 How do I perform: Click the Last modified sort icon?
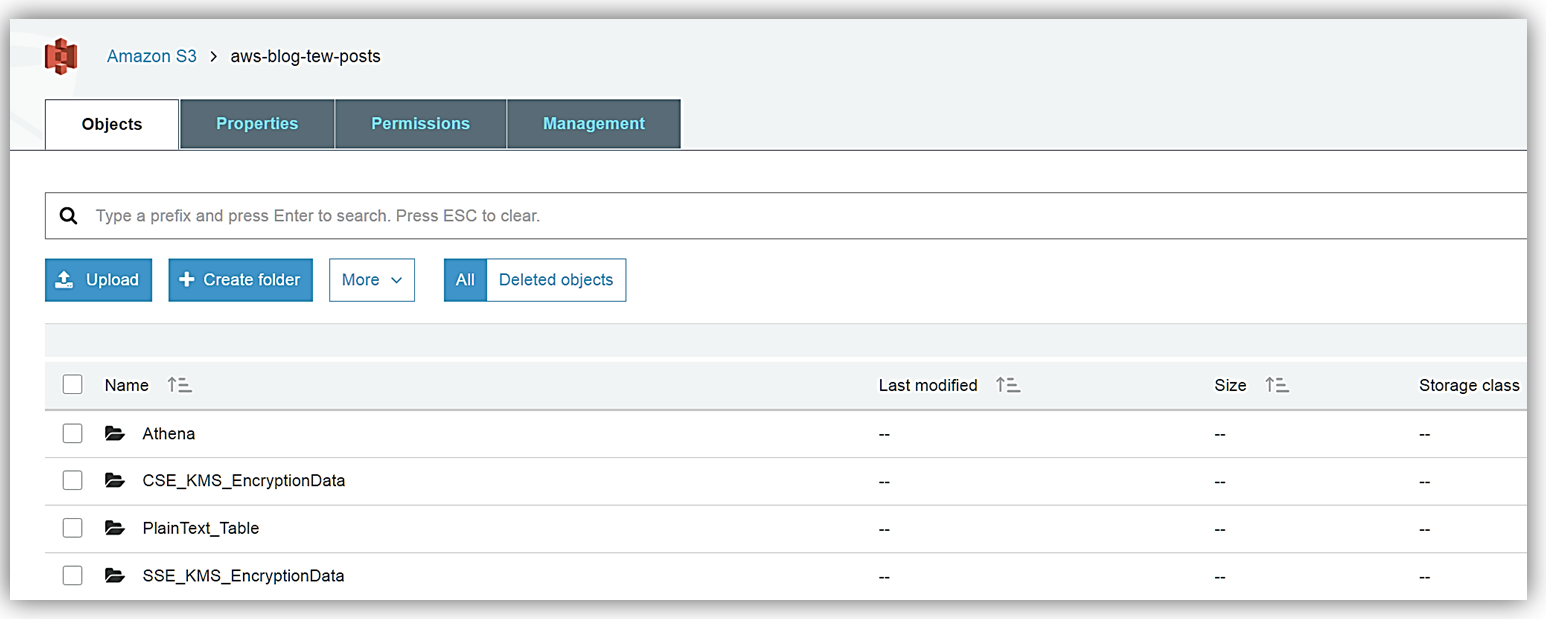point(1007,385)
